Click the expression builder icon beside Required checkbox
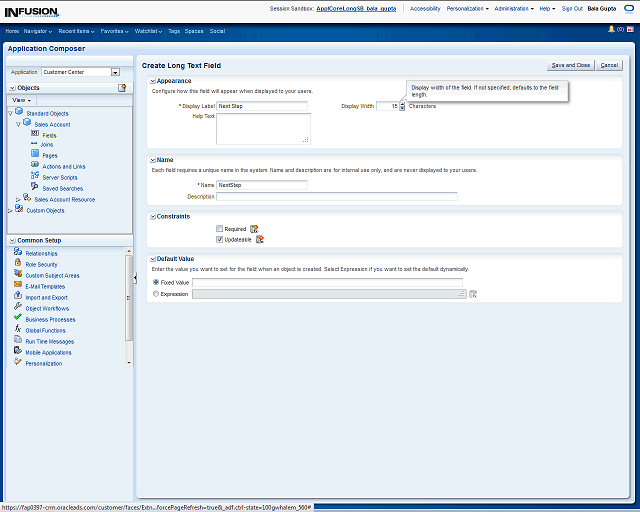 point(254,229)
